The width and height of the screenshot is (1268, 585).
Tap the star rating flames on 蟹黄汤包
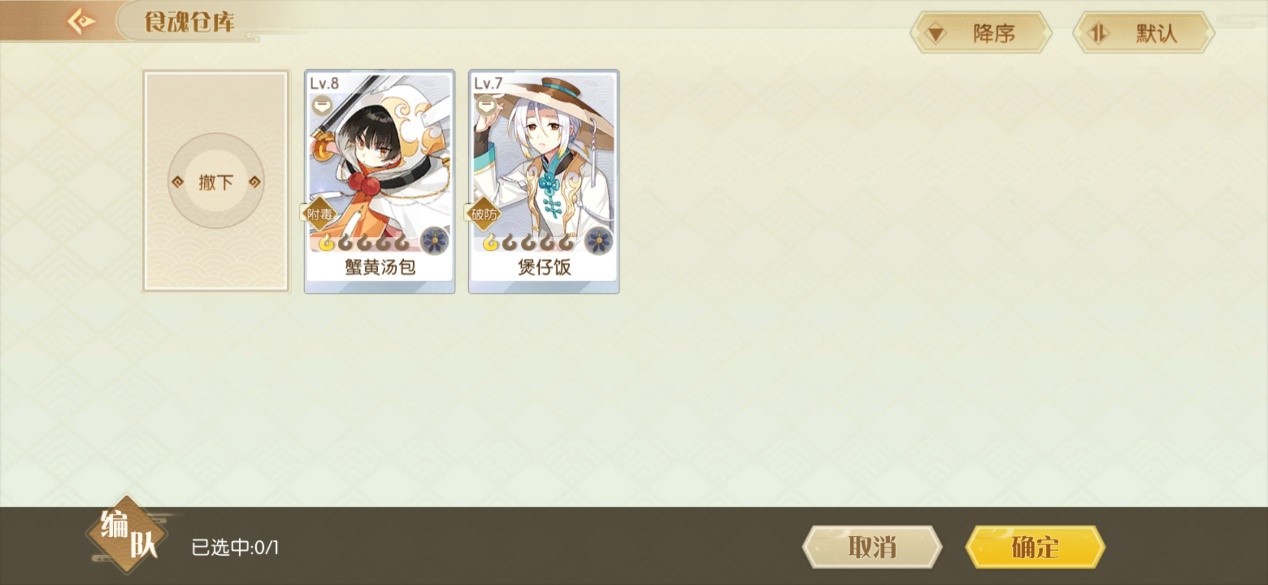(x=363, y=242)
